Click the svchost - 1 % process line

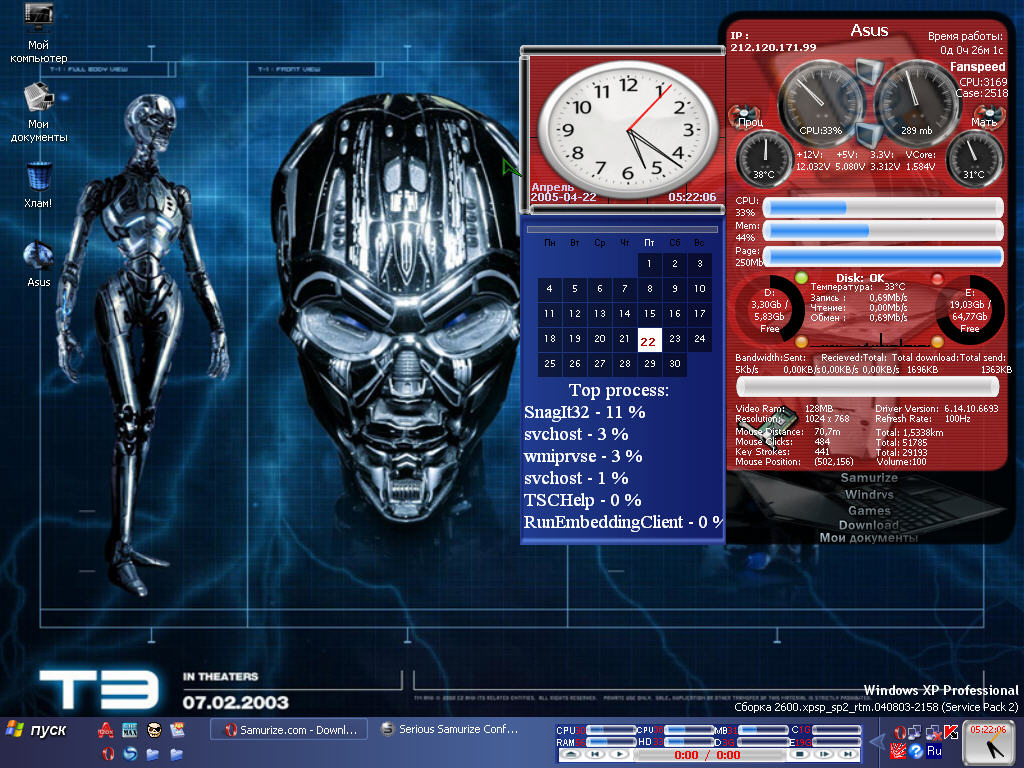(x=576, y=478)
